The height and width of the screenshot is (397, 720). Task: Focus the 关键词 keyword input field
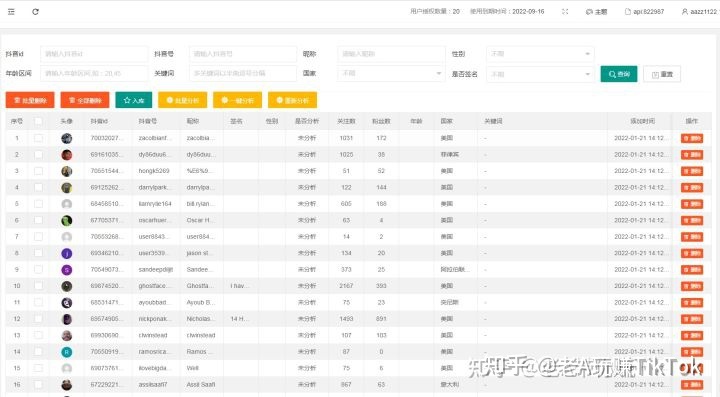point(243,73)
